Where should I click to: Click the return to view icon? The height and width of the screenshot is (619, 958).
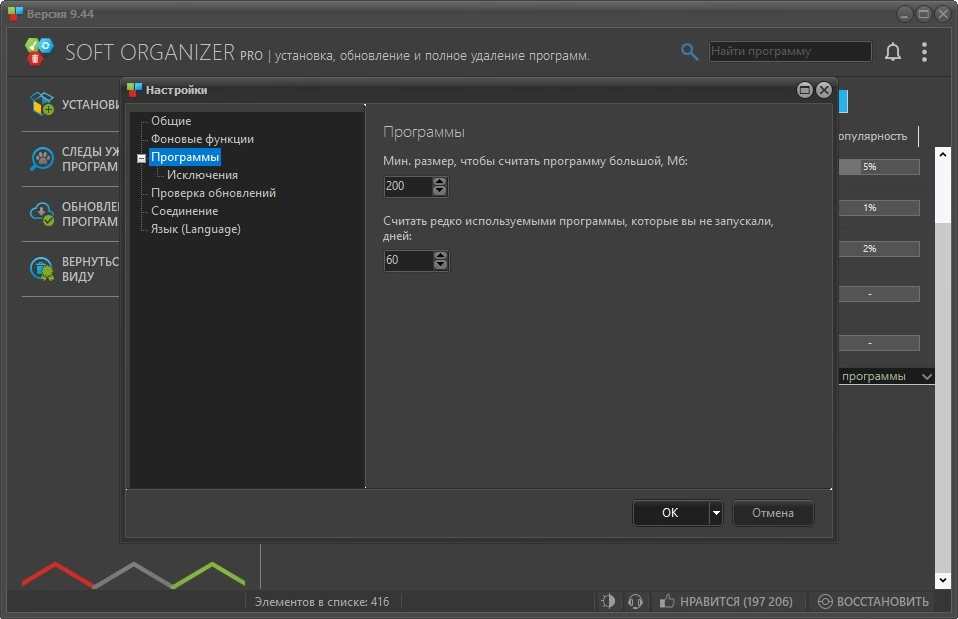[x=42, y=269]
